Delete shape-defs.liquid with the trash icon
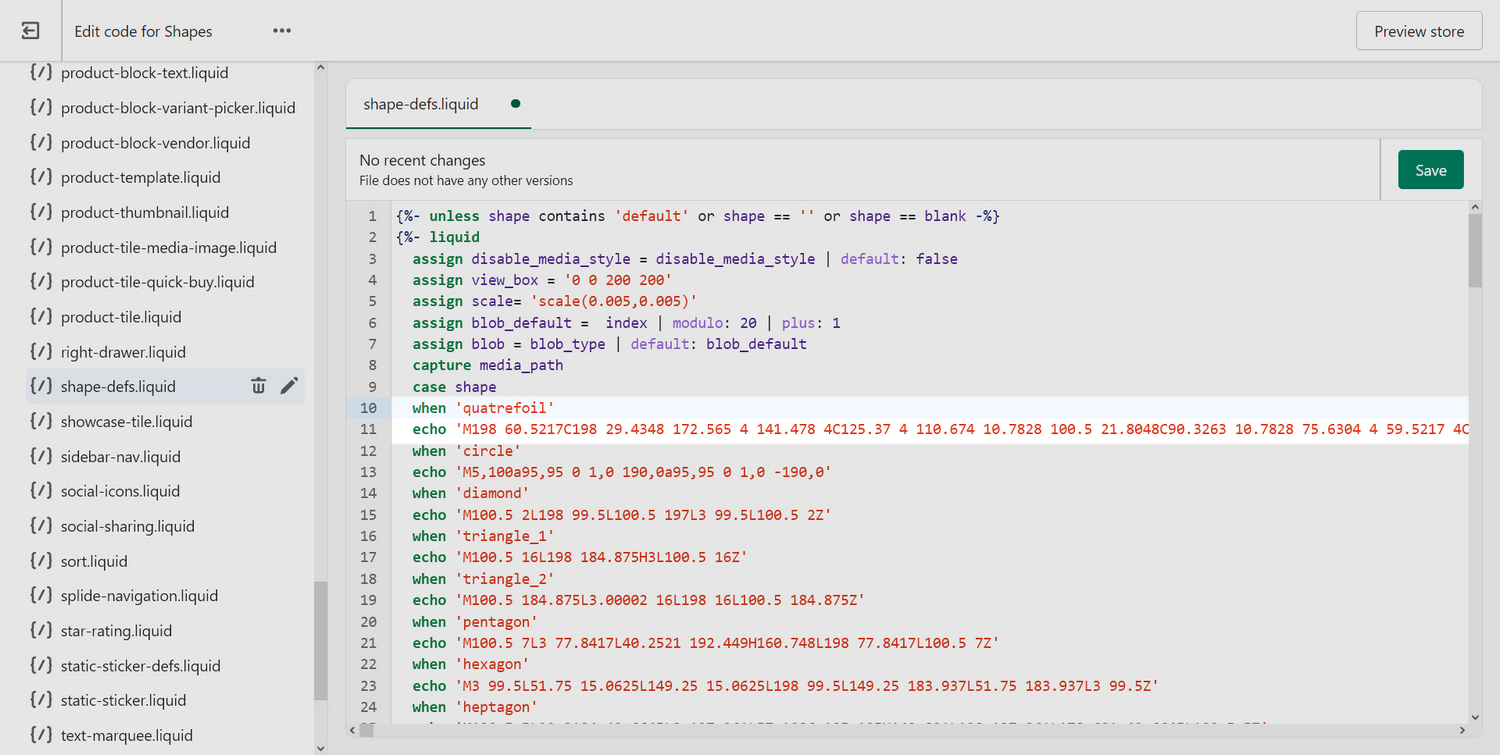Viewport: 1500px width, 755px height. (x=258, y=386)
